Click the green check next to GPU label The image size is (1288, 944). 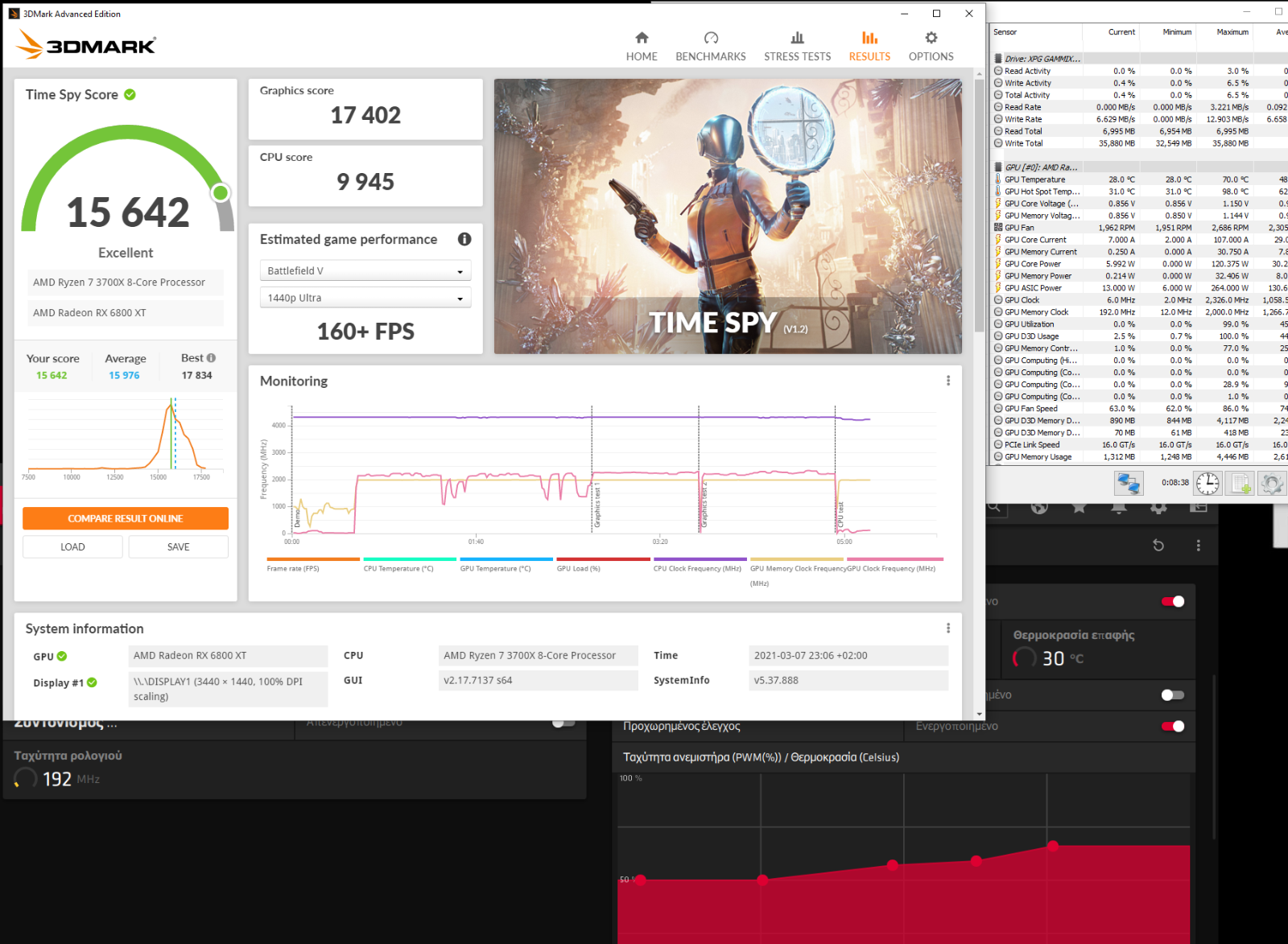[x=62, y=656]
